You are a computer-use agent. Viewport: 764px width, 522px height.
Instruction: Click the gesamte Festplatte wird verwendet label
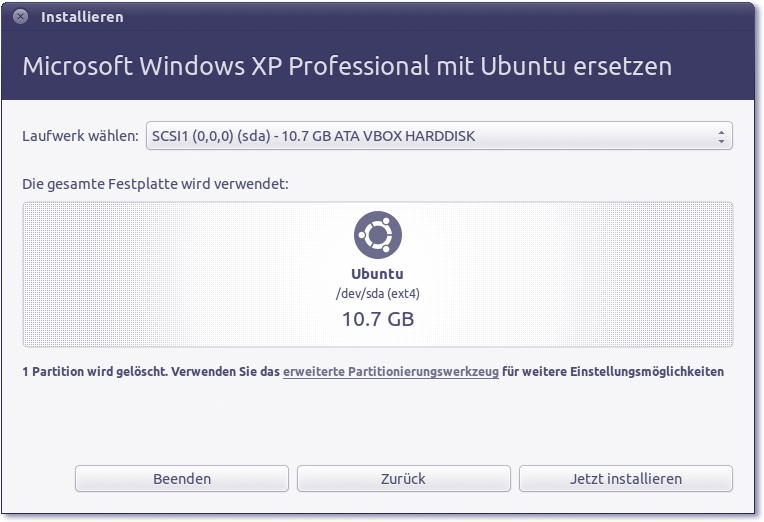(x=155, y=185)
